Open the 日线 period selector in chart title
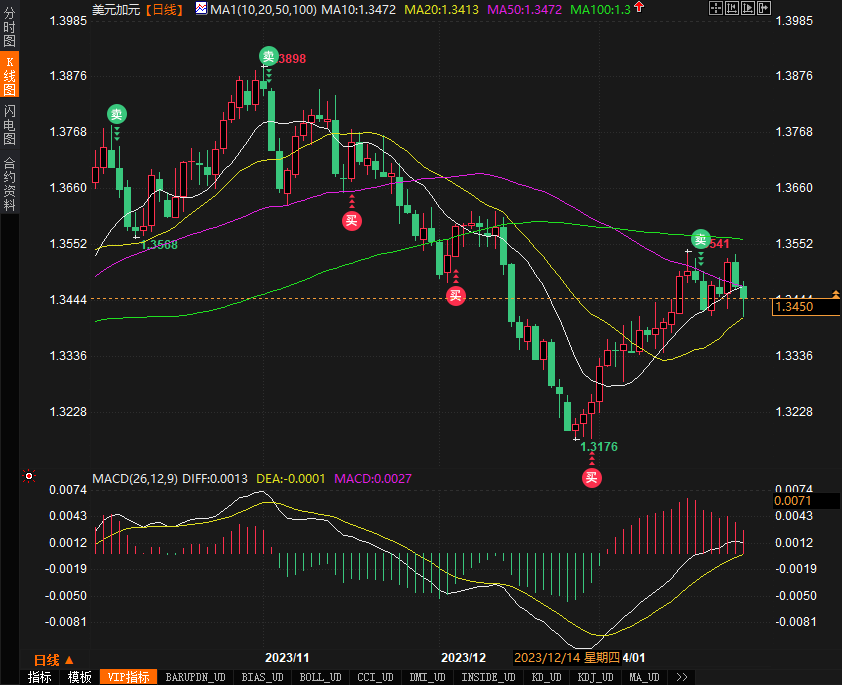 (165, 9)
